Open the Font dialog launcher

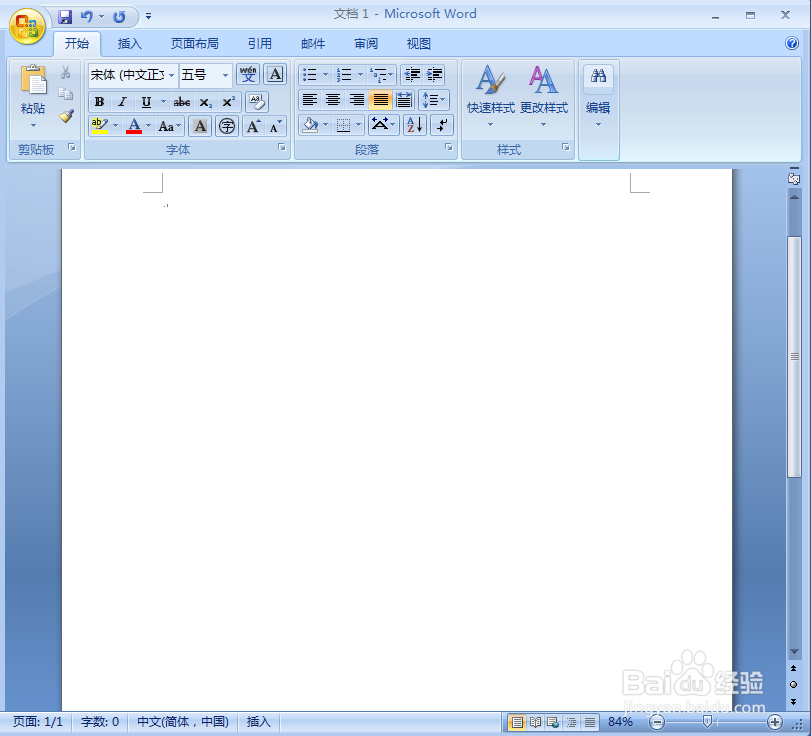281,147
